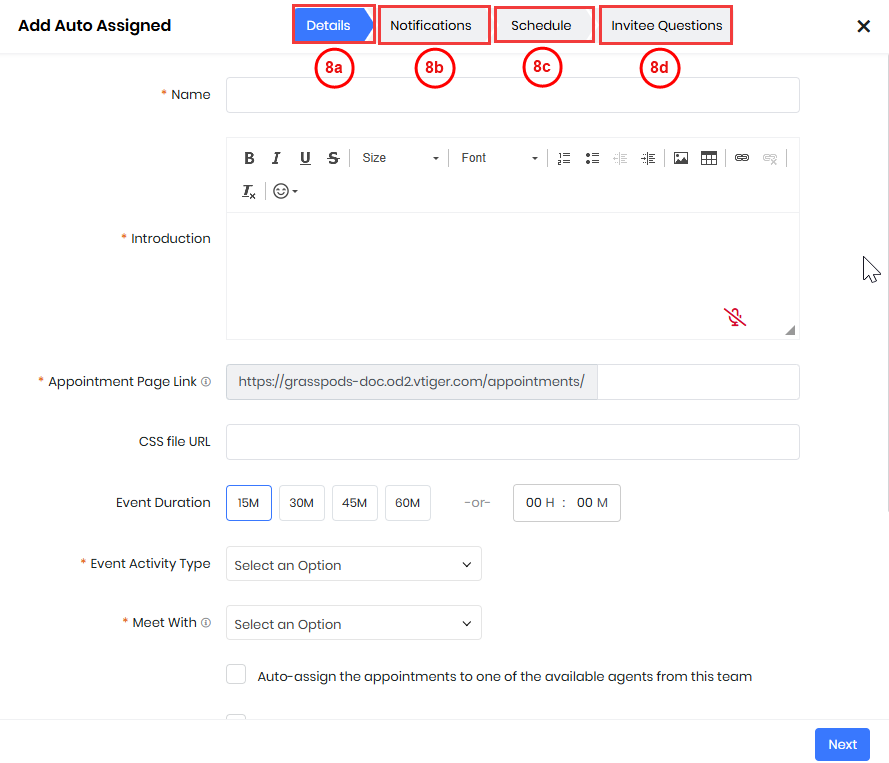Viewport: 889px width, 763px height.
Task: Enable auto-assign appointments checkbox
Action: click(x=236, y=675)
